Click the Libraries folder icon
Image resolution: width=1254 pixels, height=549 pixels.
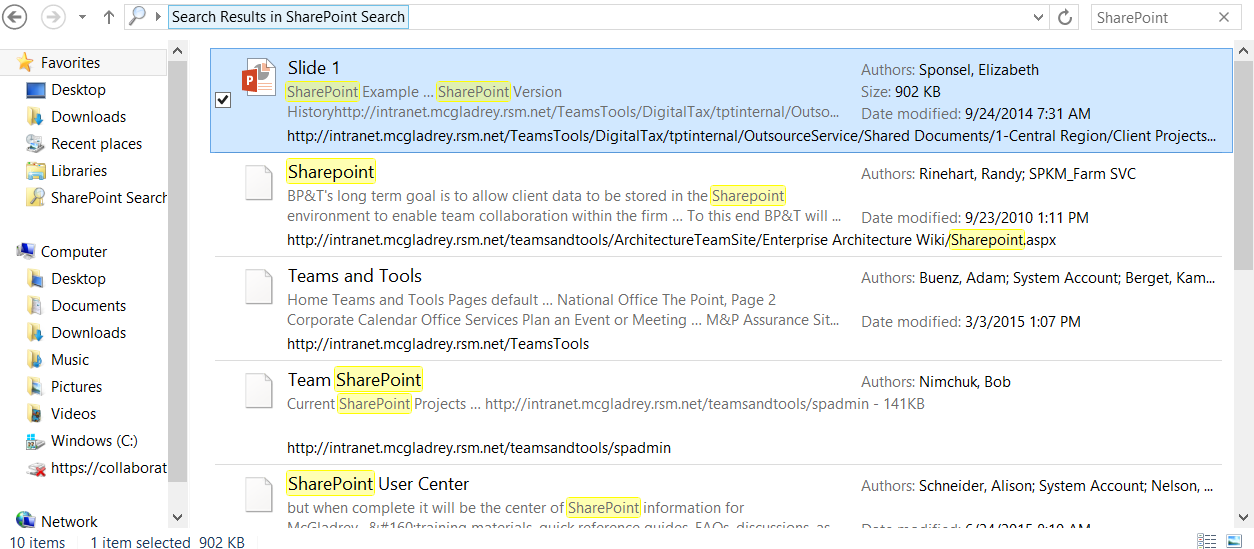[36, 171]
